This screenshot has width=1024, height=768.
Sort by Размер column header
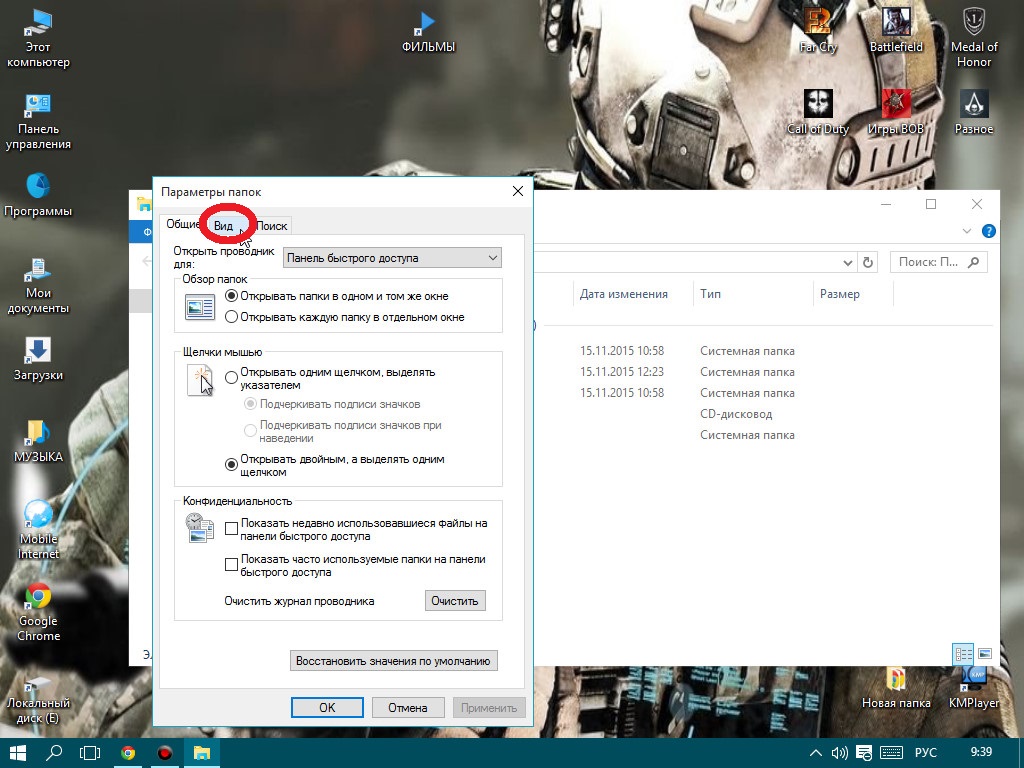point(840,294)
